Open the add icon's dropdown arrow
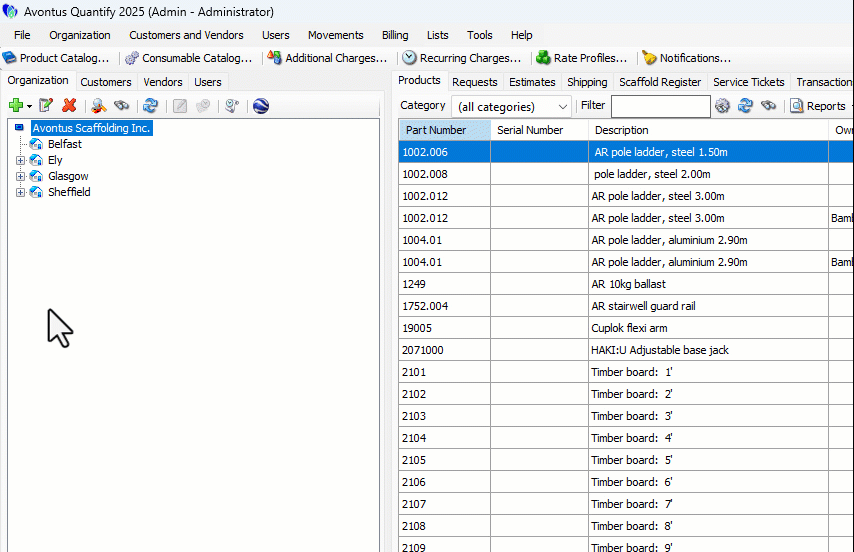 coord(29,106)
